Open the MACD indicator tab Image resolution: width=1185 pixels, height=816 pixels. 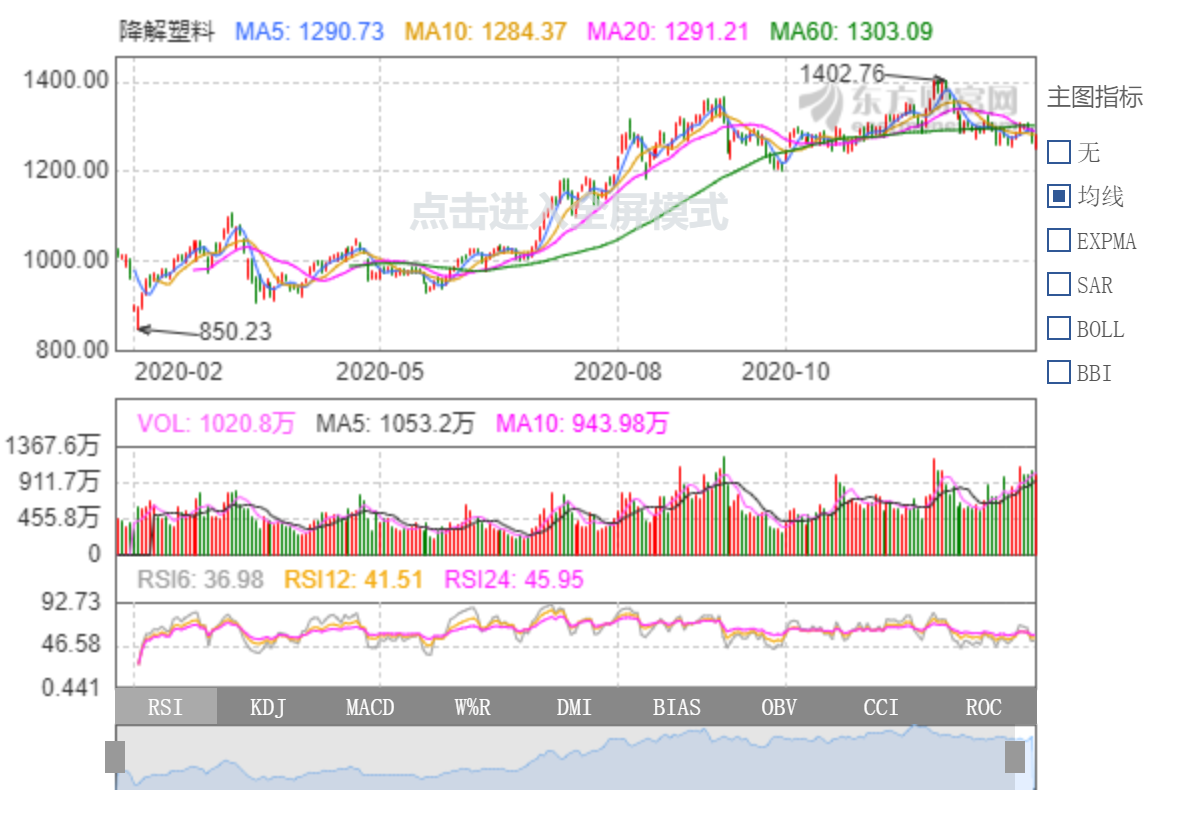[x=370, y=707]
